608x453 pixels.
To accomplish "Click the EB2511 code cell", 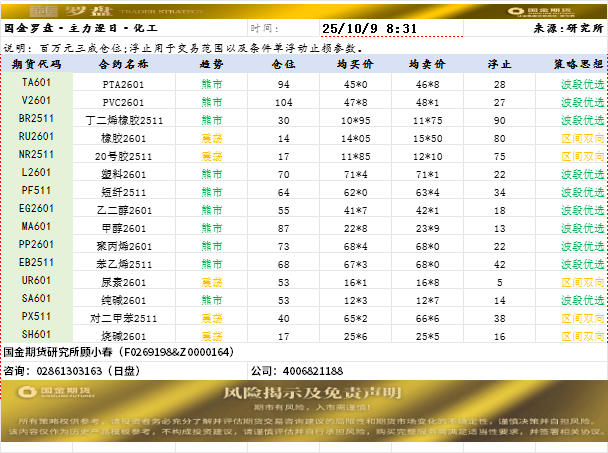I will coord(36,262).
